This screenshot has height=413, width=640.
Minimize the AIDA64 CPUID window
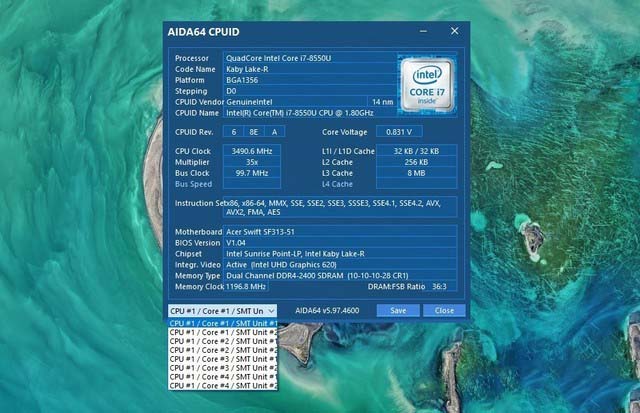click(x=423, y=31)
